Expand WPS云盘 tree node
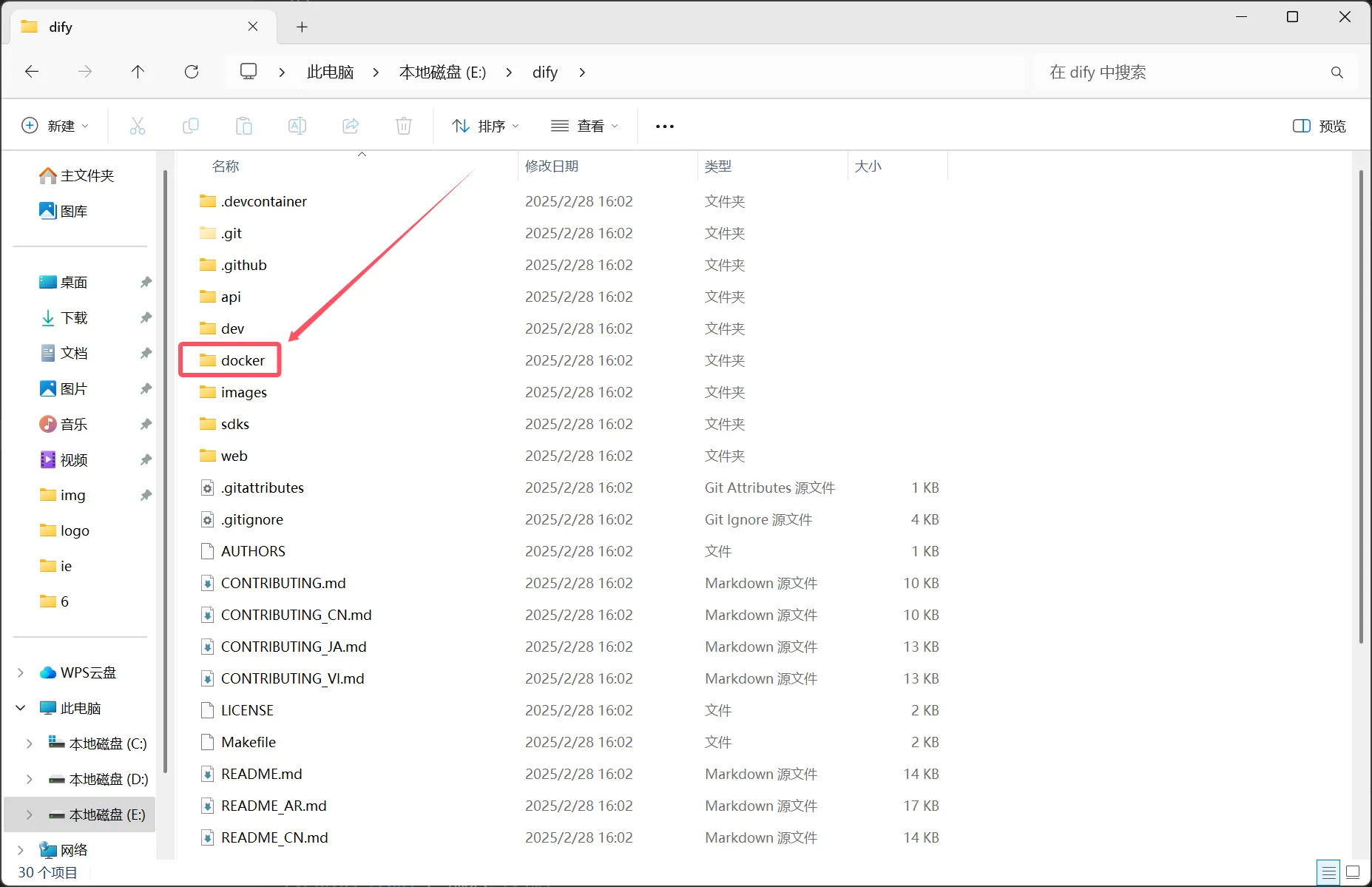This screenshot has height=887, width=1372. (21, 672)
